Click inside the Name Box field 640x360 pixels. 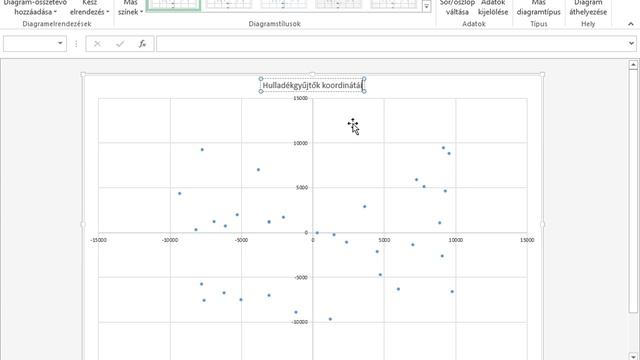[29, 43]
